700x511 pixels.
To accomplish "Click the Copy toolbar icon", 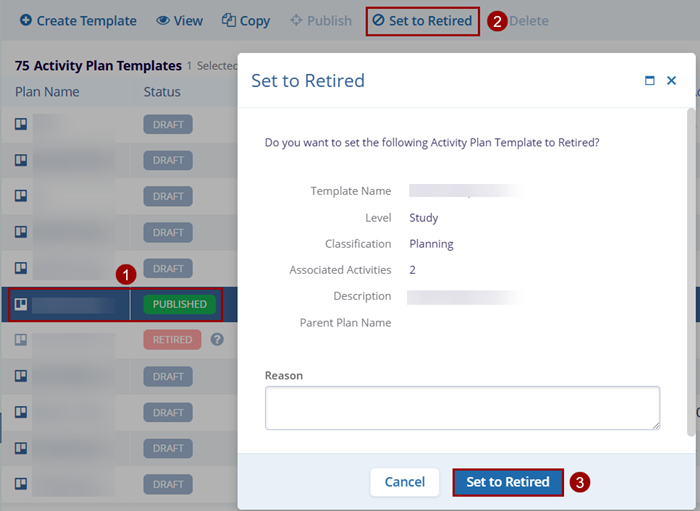I will coord(229,20).
